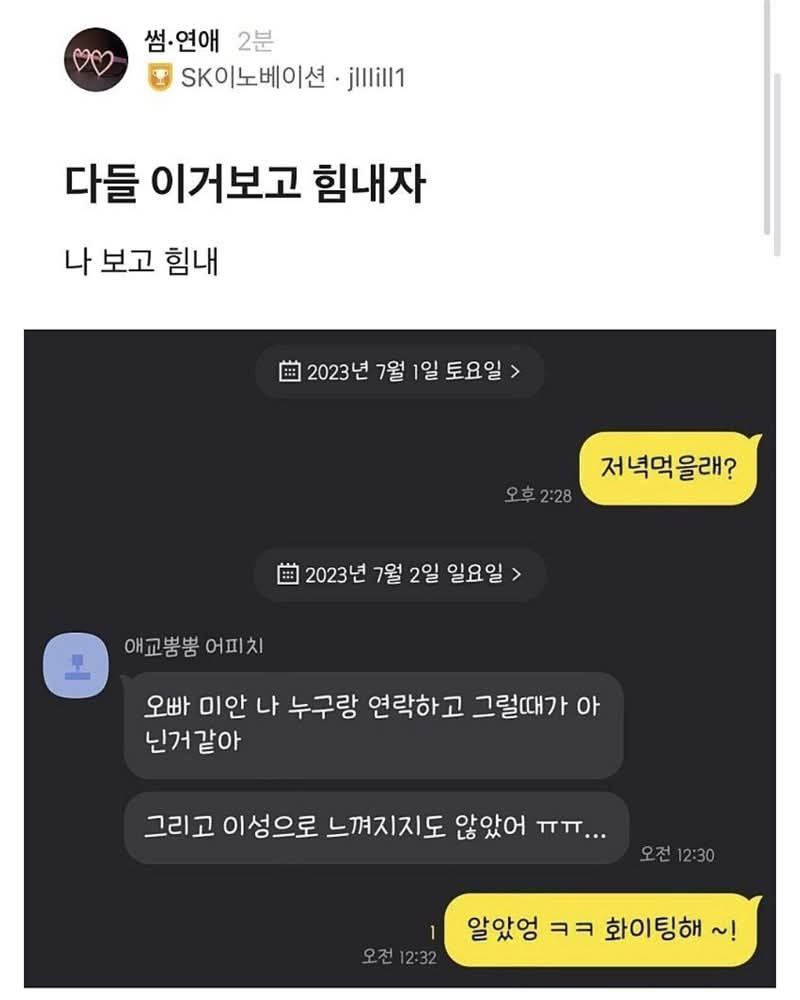800x1000 pixels.
Task: Select the 저녁먹을래? yellow message bubble
Action: [669, 468]
